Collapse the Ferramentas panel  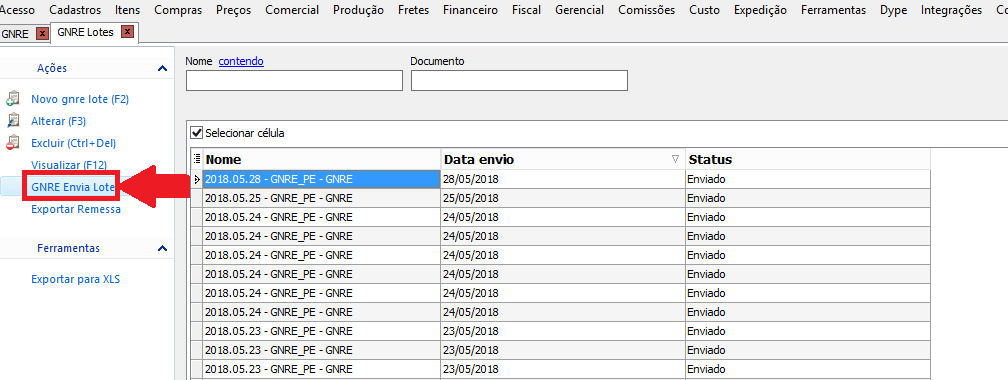pyautogui.click(x=163, y=248)
